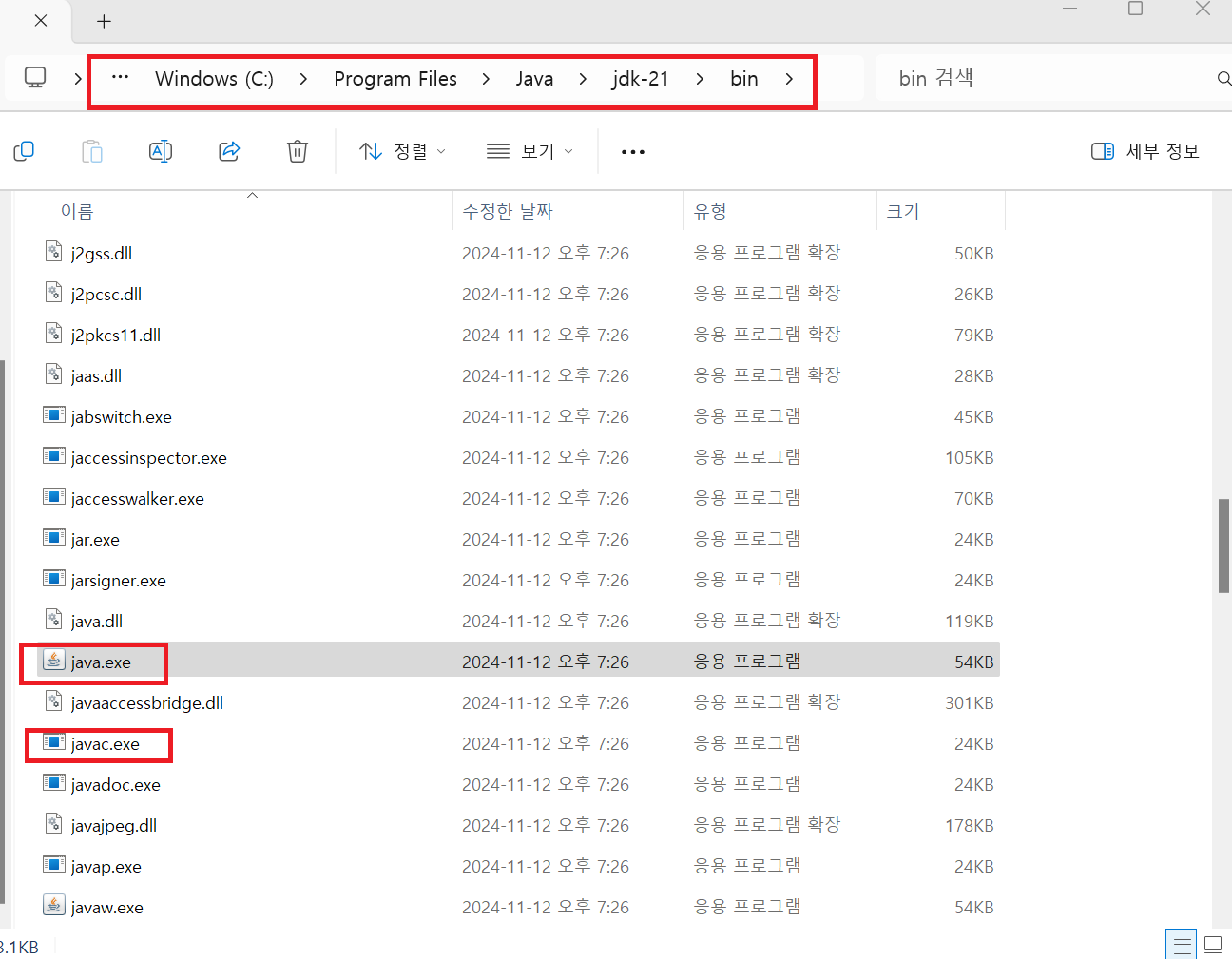Click the rename icon in toolbar
Image resolution: width=1232 pixels, height=959 pixels.
(x=161, y=151)
